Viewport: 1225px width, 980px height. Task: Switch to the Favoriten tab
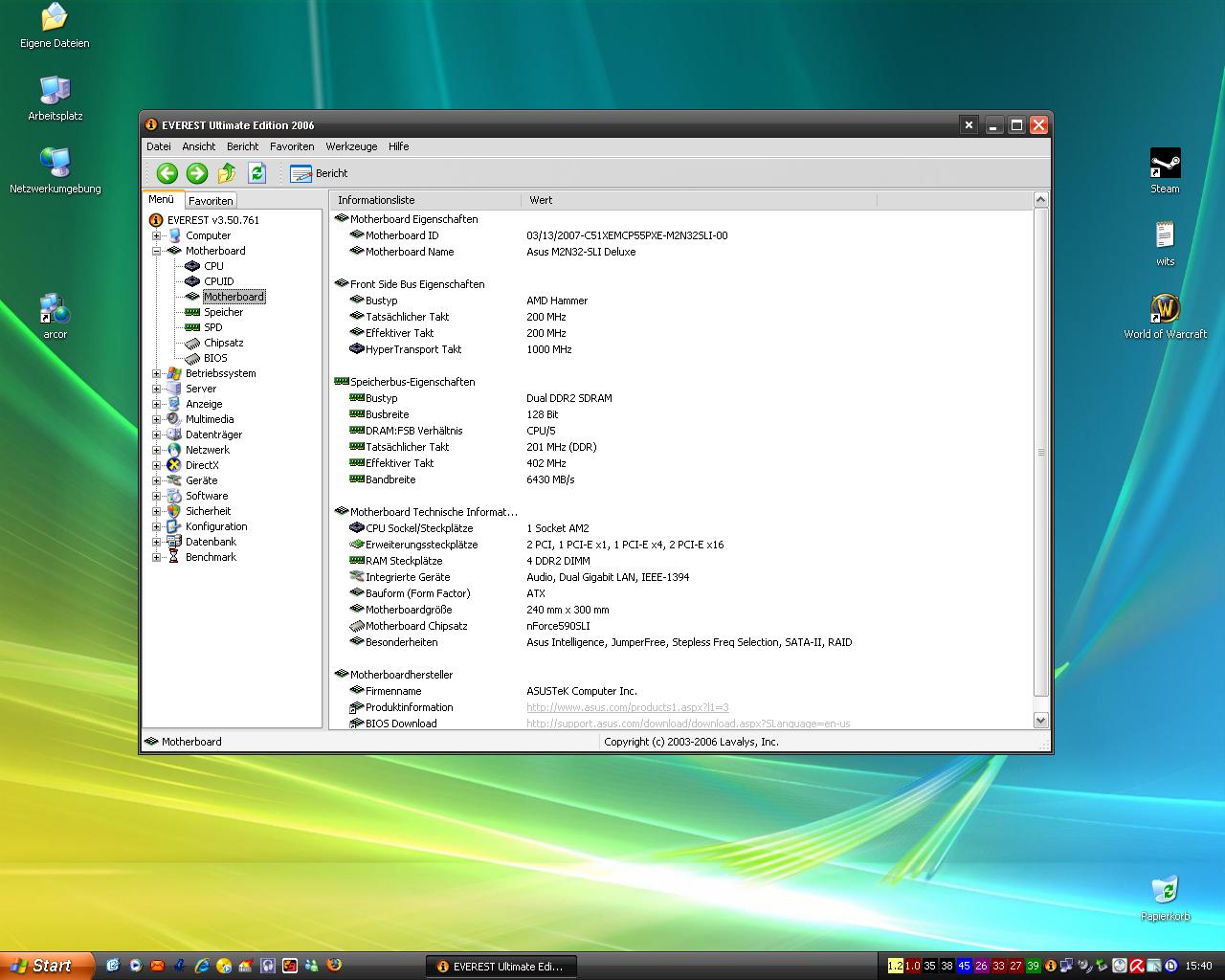(211, 201)
